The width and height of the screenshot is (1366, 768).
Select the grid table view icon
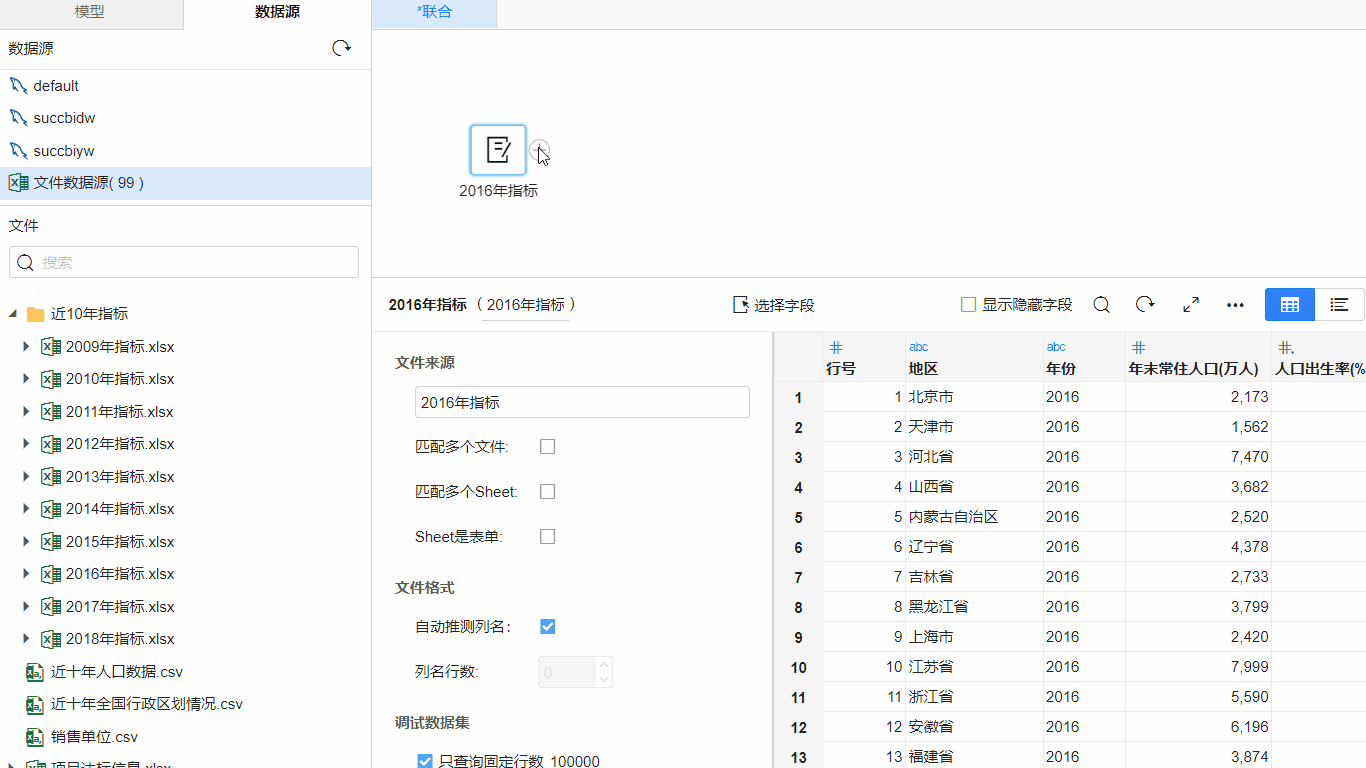click(x=1289, y=304)
